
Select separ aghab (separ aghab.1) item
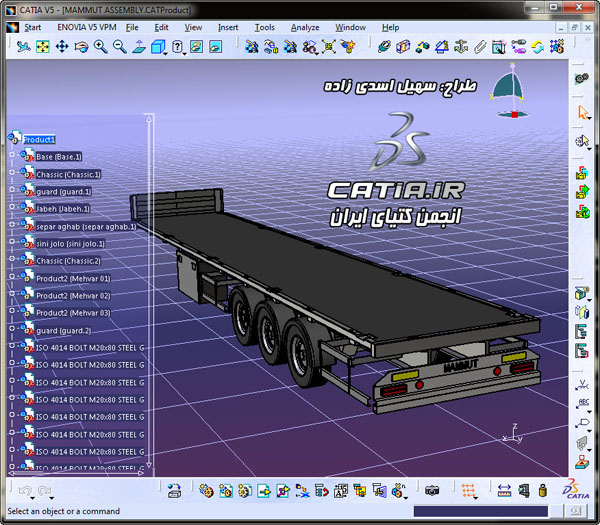(x=86, y=227)
